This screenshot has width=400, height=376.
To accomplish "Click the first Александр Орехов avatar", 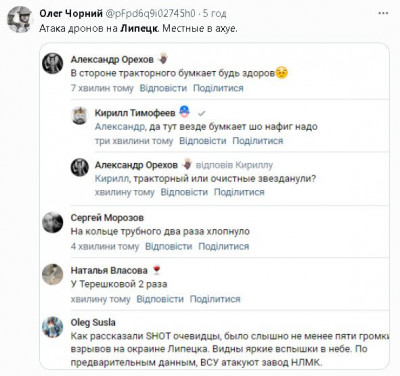I will point(53,63).
